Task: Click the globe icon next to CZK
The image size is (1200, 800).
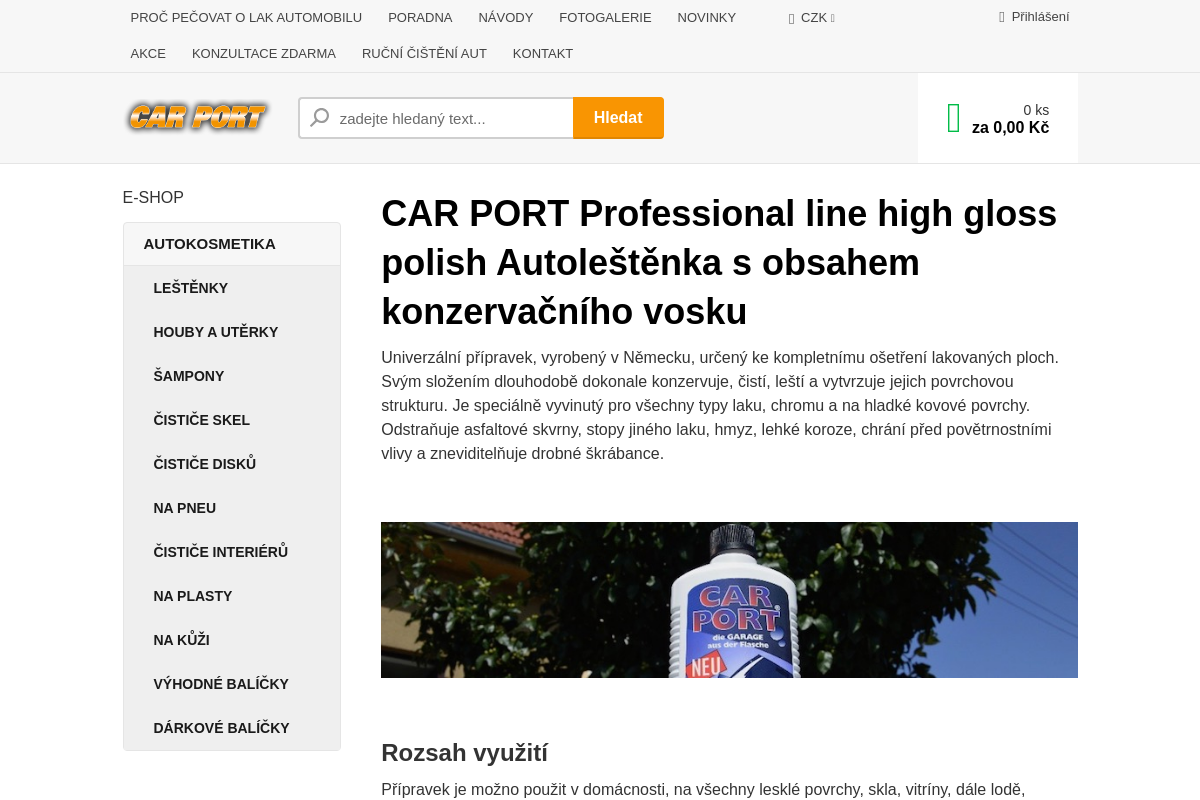Action: pos(791,18)
